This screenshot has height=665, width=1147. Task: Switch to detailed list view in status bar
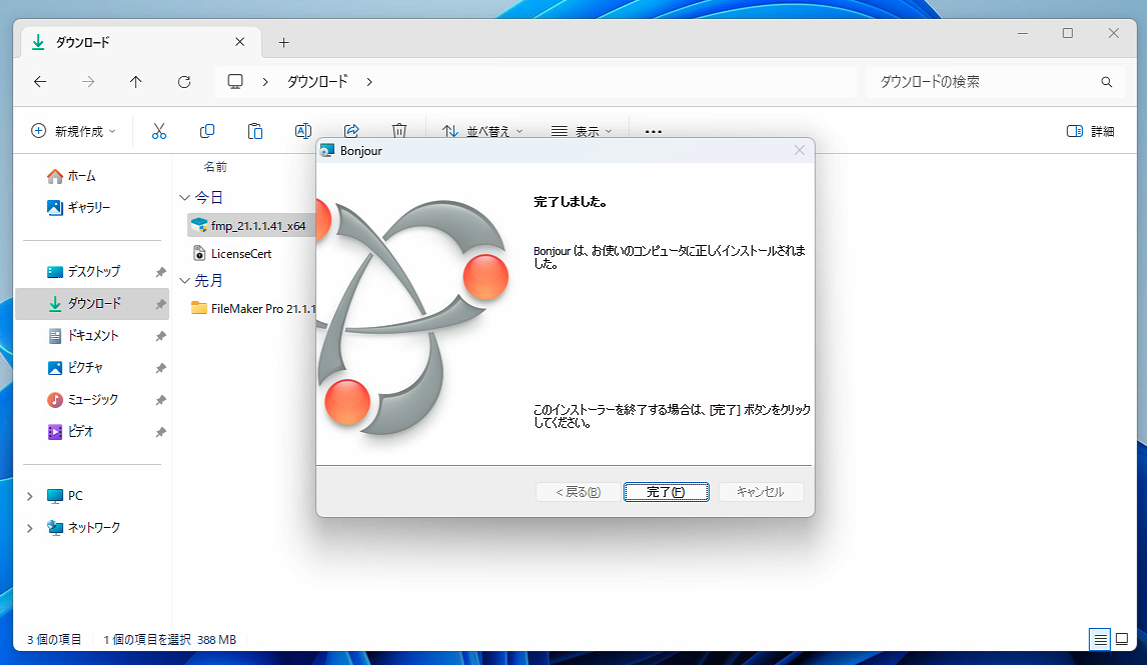(x=1100, y=639)
